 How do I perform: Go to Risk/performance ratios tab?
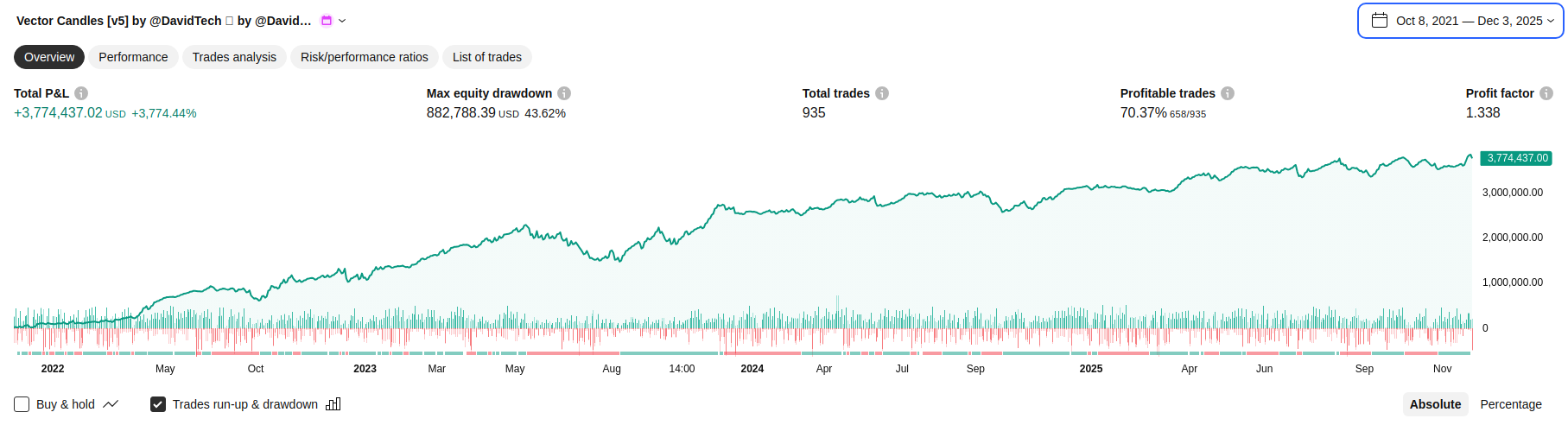tap(364, 57)
